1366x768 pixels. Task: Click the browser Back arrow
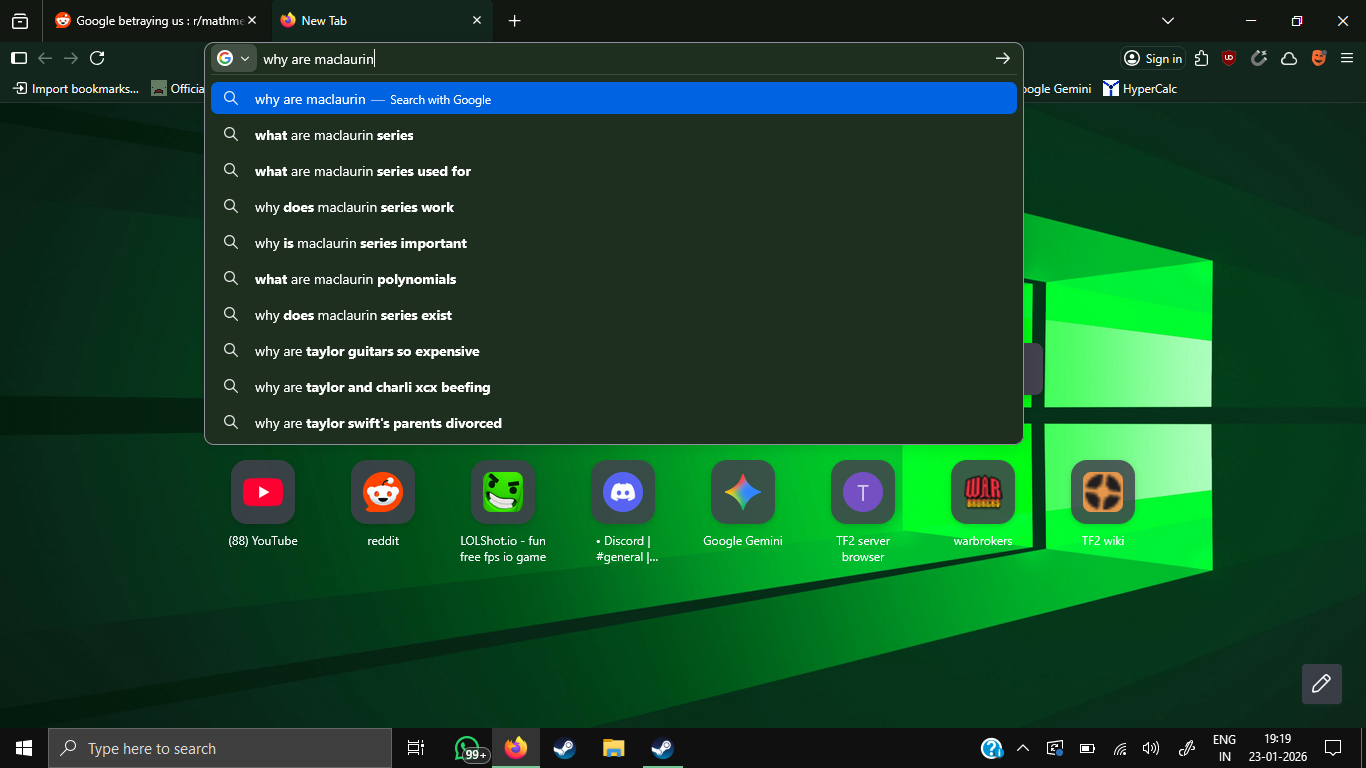click(x=45, y=58)
